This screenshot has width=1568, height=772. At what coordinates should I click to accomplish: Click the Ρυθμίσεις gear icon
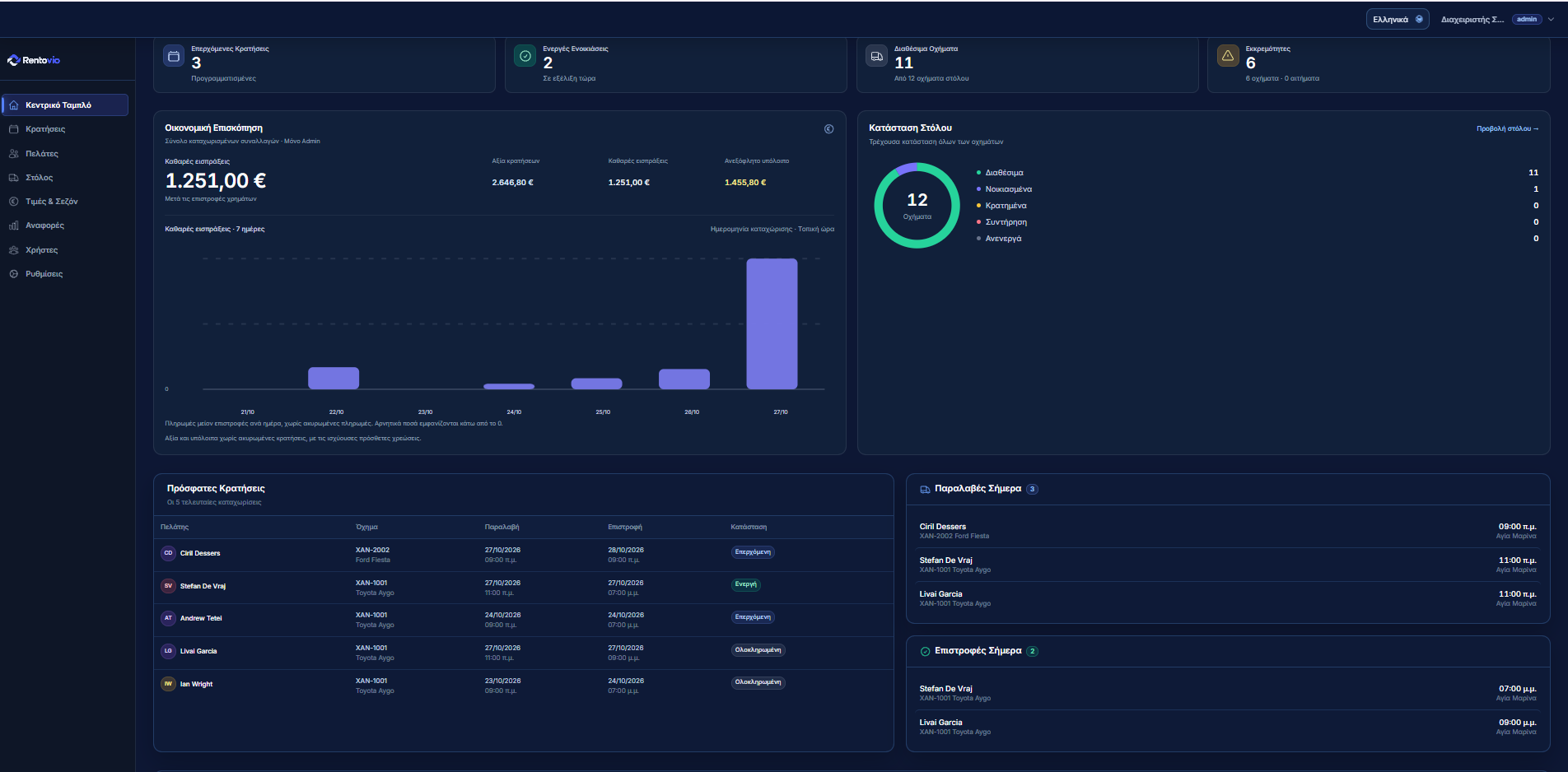13,274
